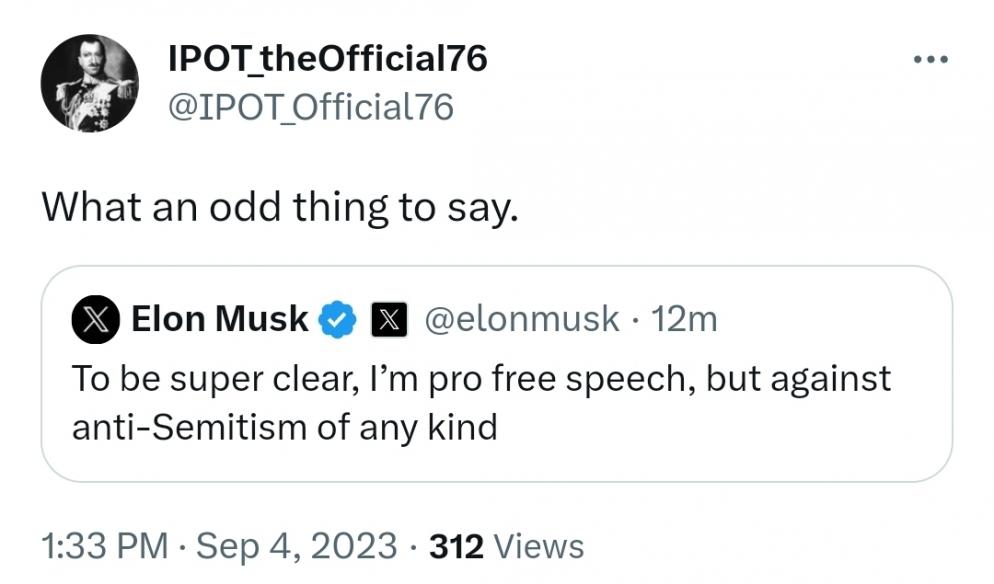Image resolution: width=994 pixels, height=584 pixels.
Task: Tap 'anti-Semitism of any kind' line
Action: (285, 427)
